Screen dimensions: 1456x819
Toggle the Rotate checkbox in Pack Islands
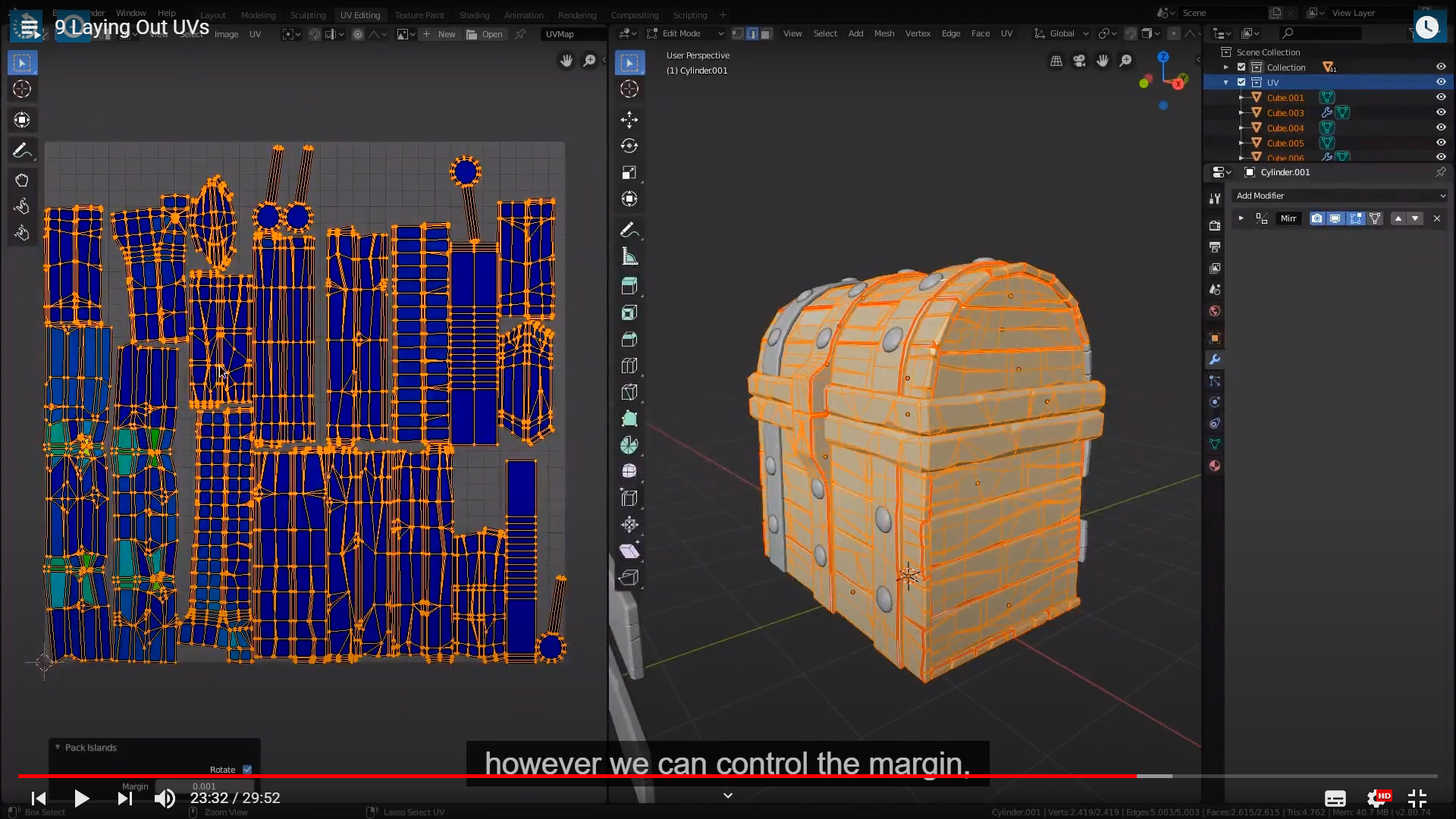point(247,769)
